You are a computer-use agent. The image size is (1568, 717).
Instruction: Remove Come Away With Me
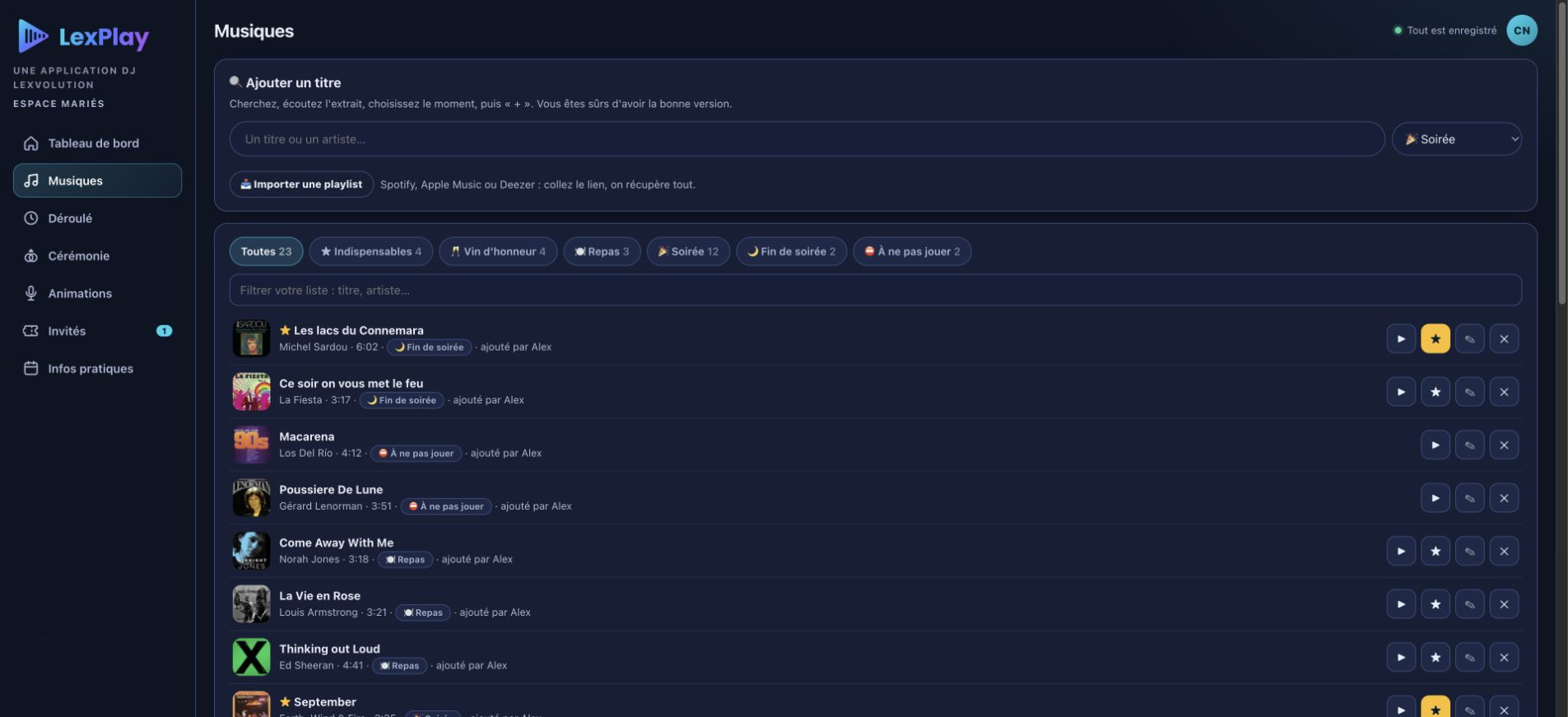1505,551
